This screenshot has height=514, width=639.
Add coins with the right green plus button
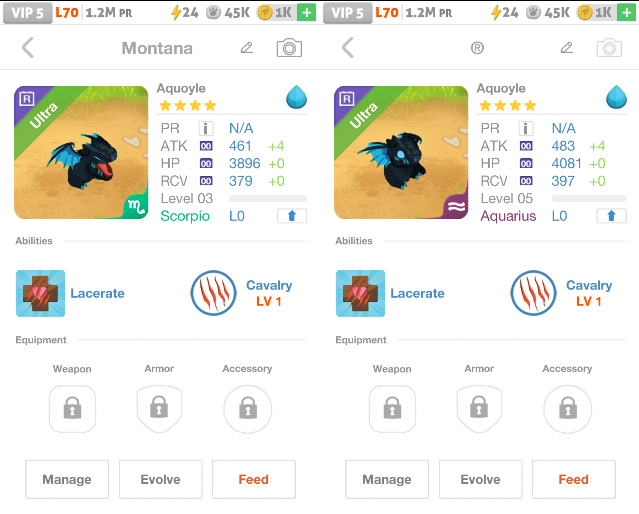(x=626, y=13)
